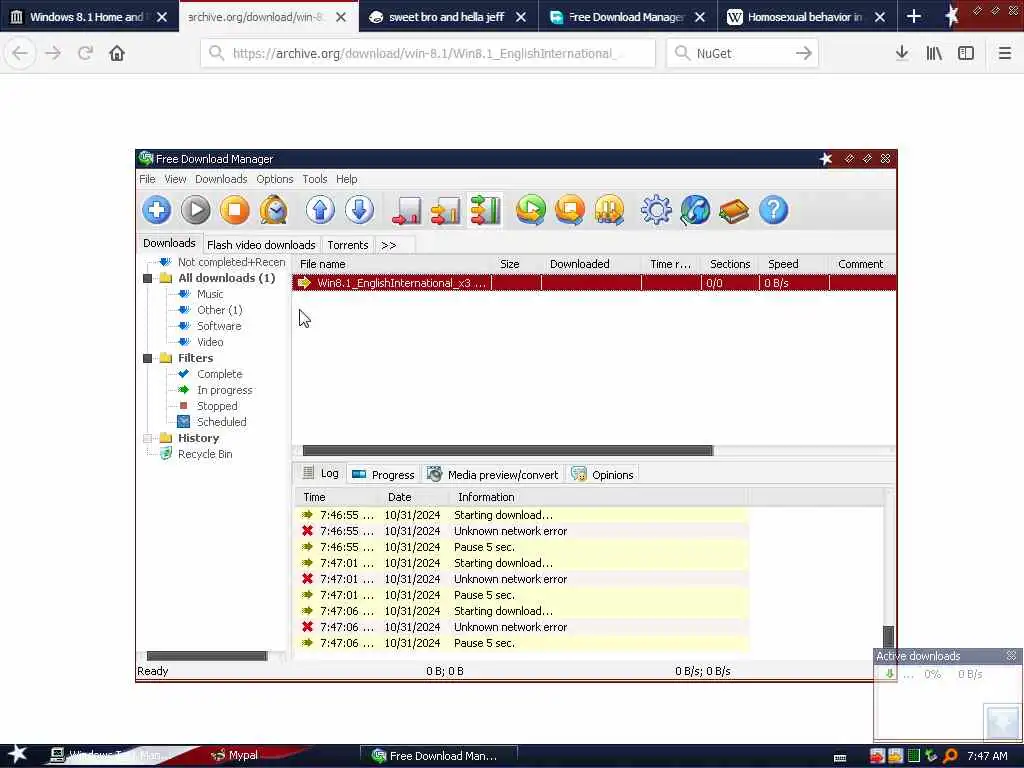Select Heavy traffic usage mode icon
This screenshot has width=1024, height=768.
(x=485, y=210)
